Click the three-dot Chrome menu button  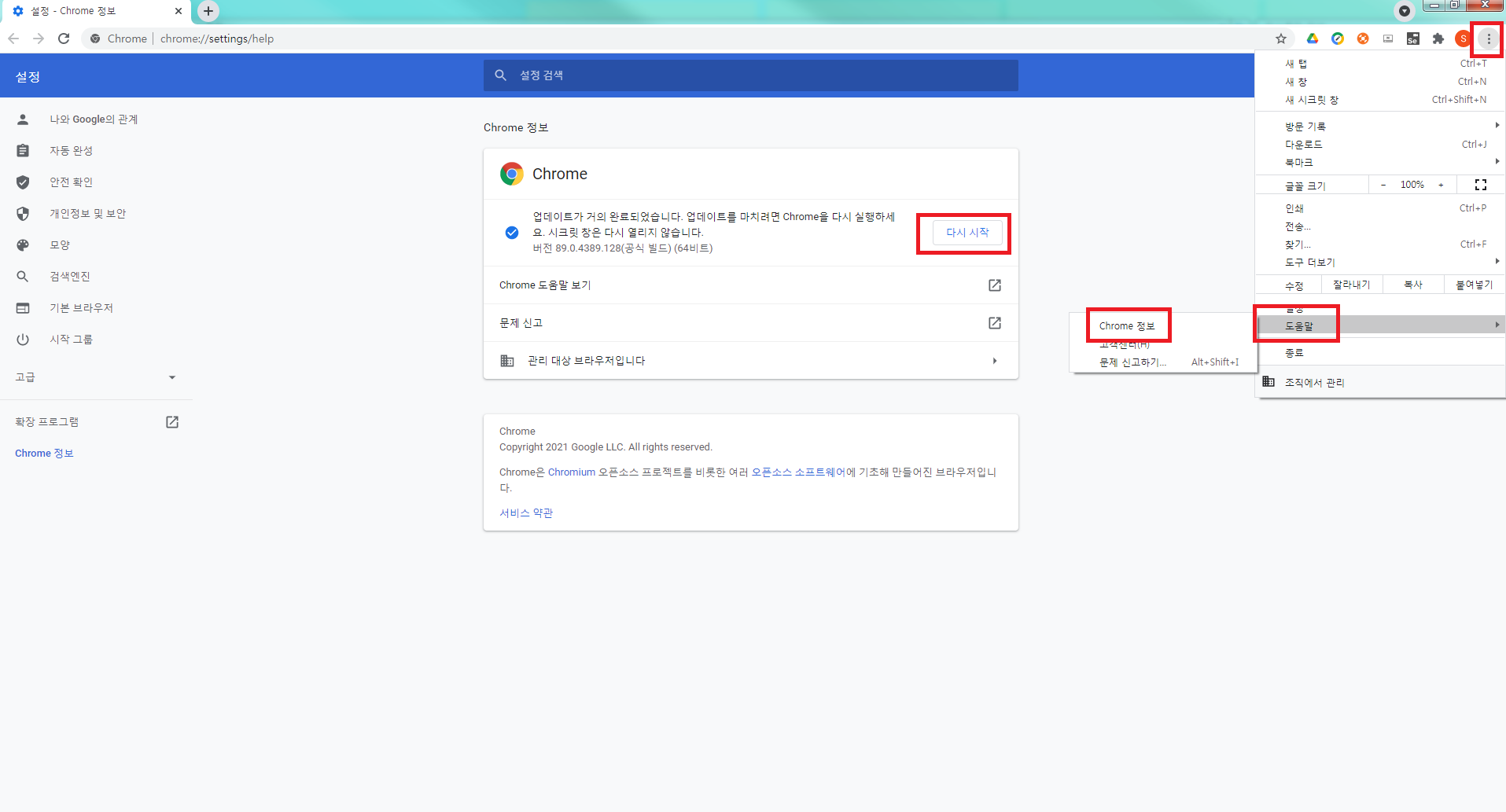(x=1489, y=39)
